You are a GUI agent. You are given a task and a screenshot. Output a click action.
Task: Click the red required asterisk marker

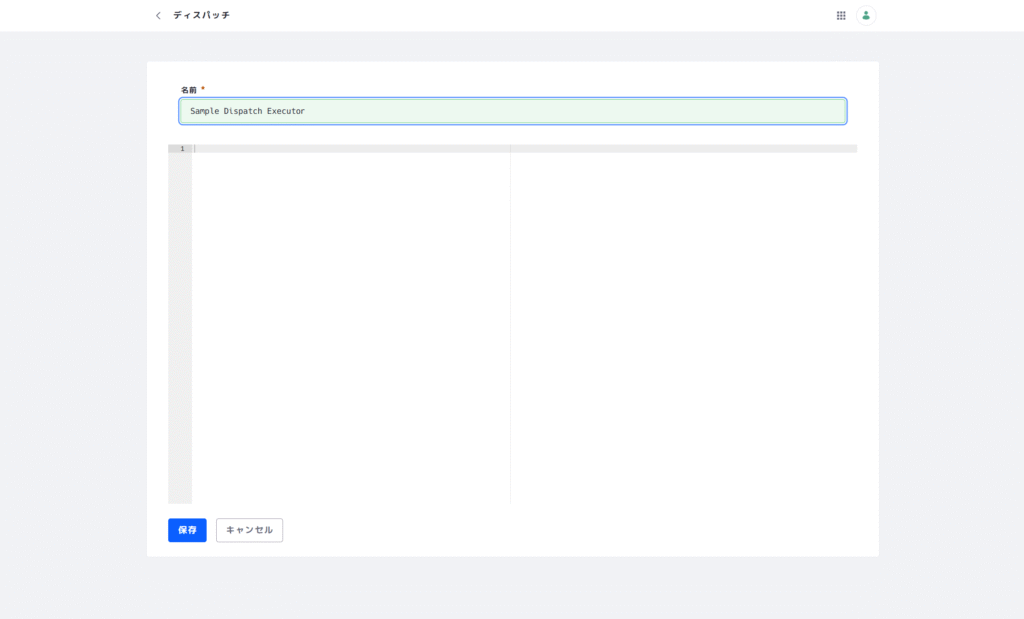tap(203, 89)
